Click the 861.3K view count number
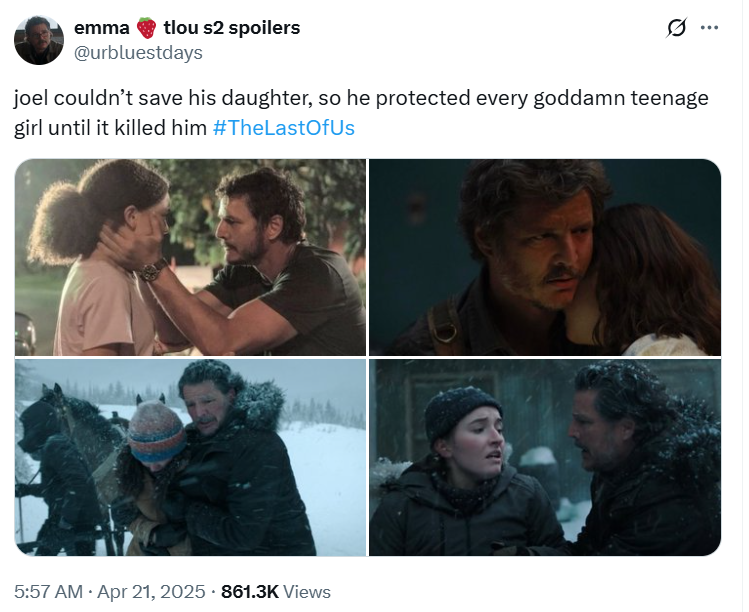The width and height of the screenshot is (749, 612). pyautogui.click(x=248, y=592)
